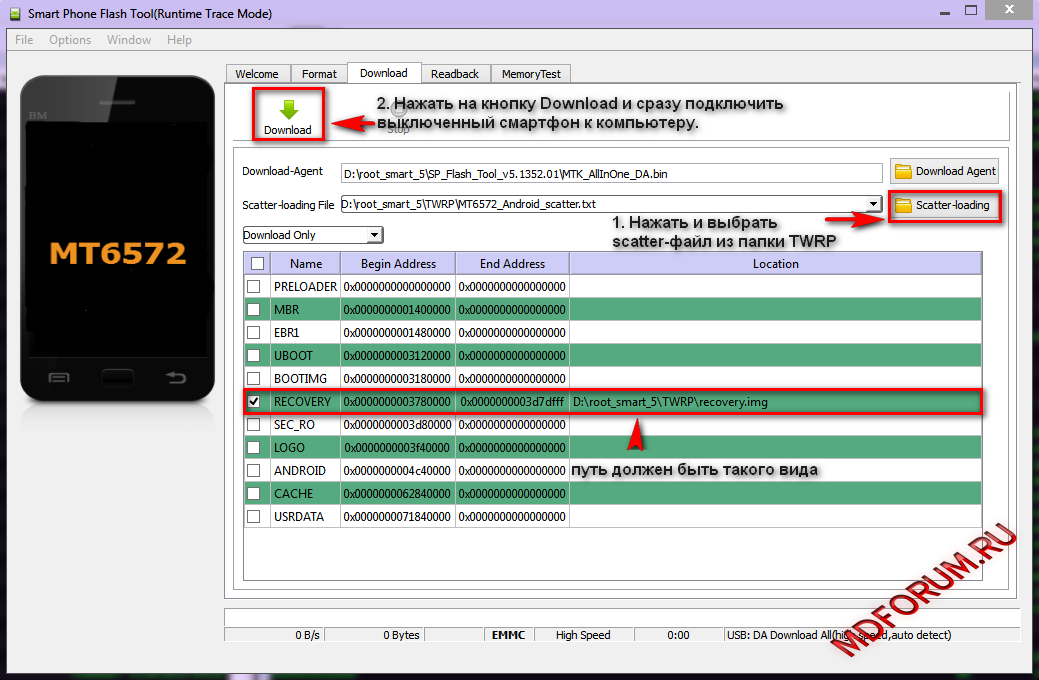Tick the BOOTIMG partition checkbox
Image resolution: width=1039 pixels, height=680 pixels.
[x=254, y=378]
